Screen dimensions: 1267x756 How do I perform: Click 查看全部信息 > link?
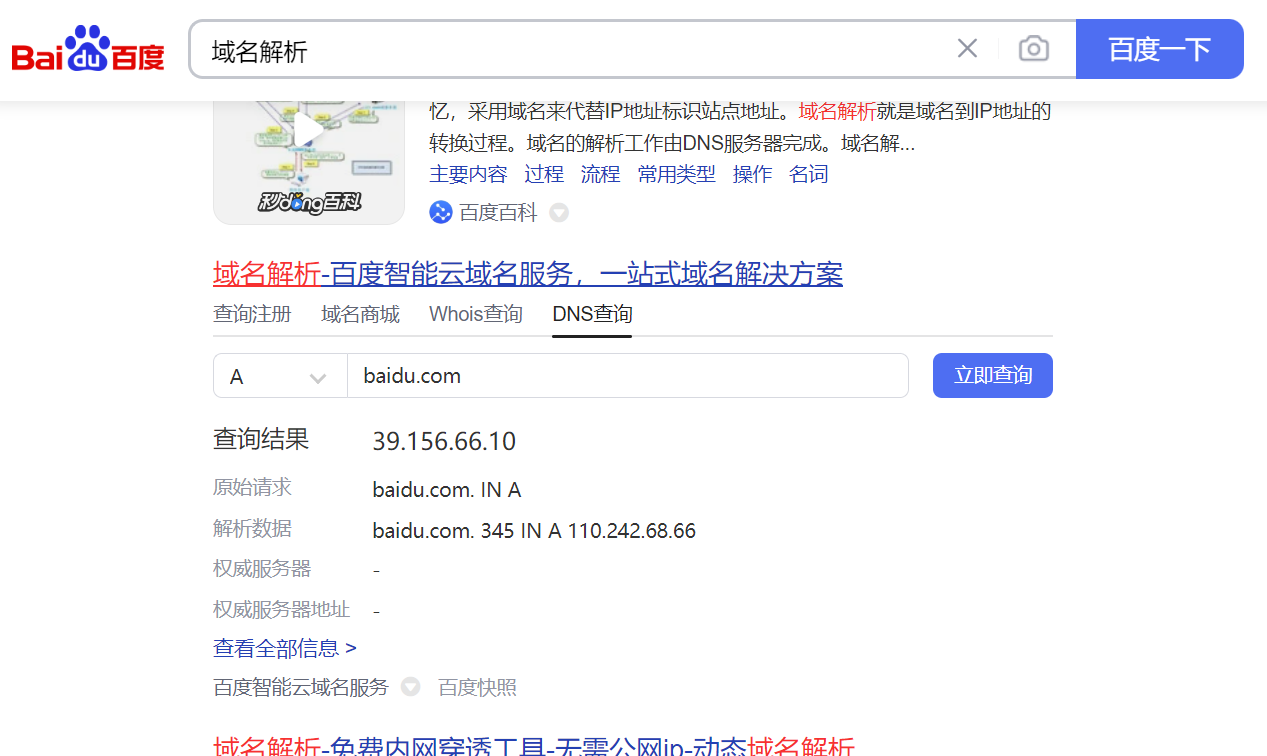(x=285, y=648)
